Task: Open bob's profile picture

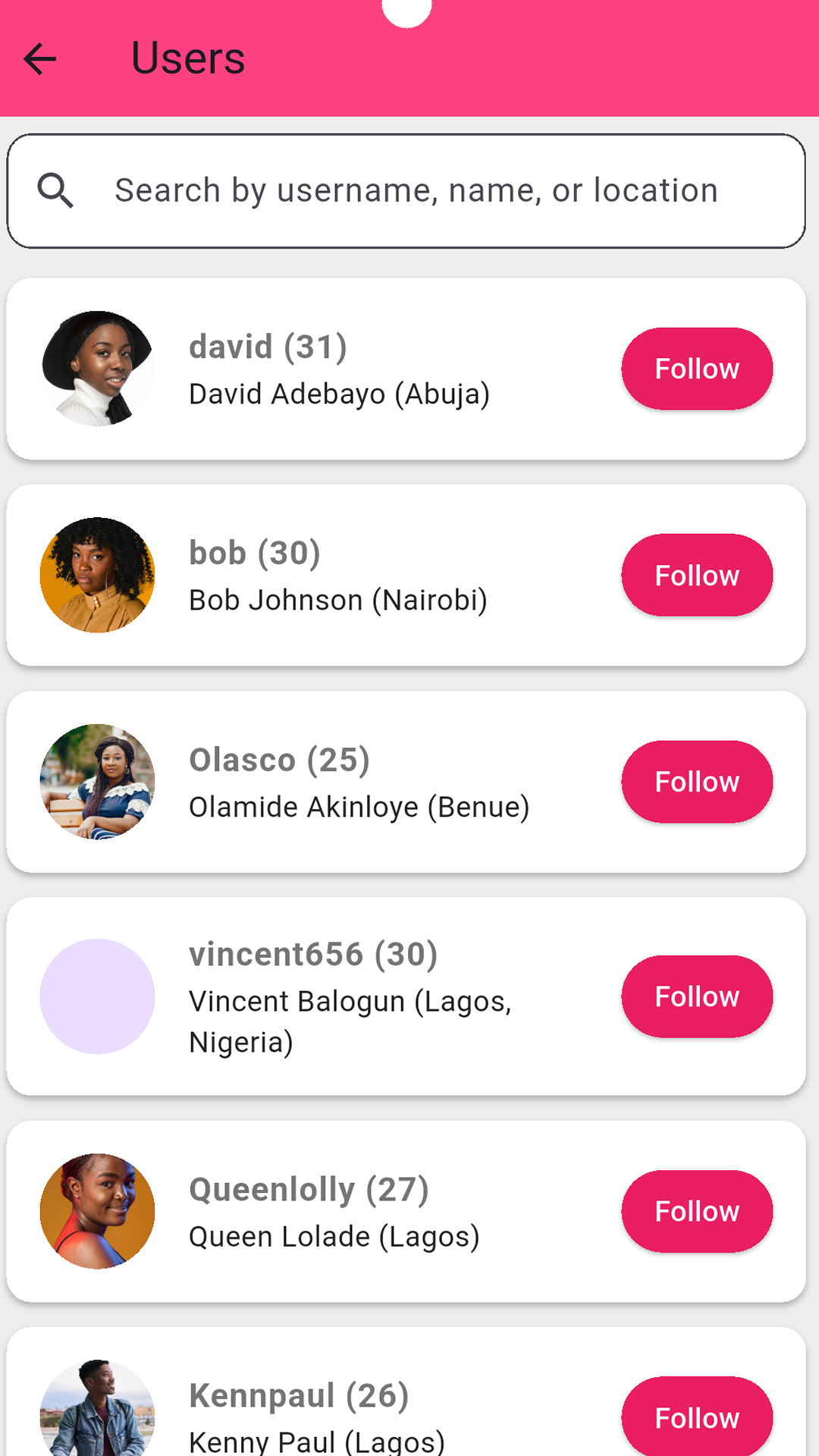Action: click(x=97, y=575)
